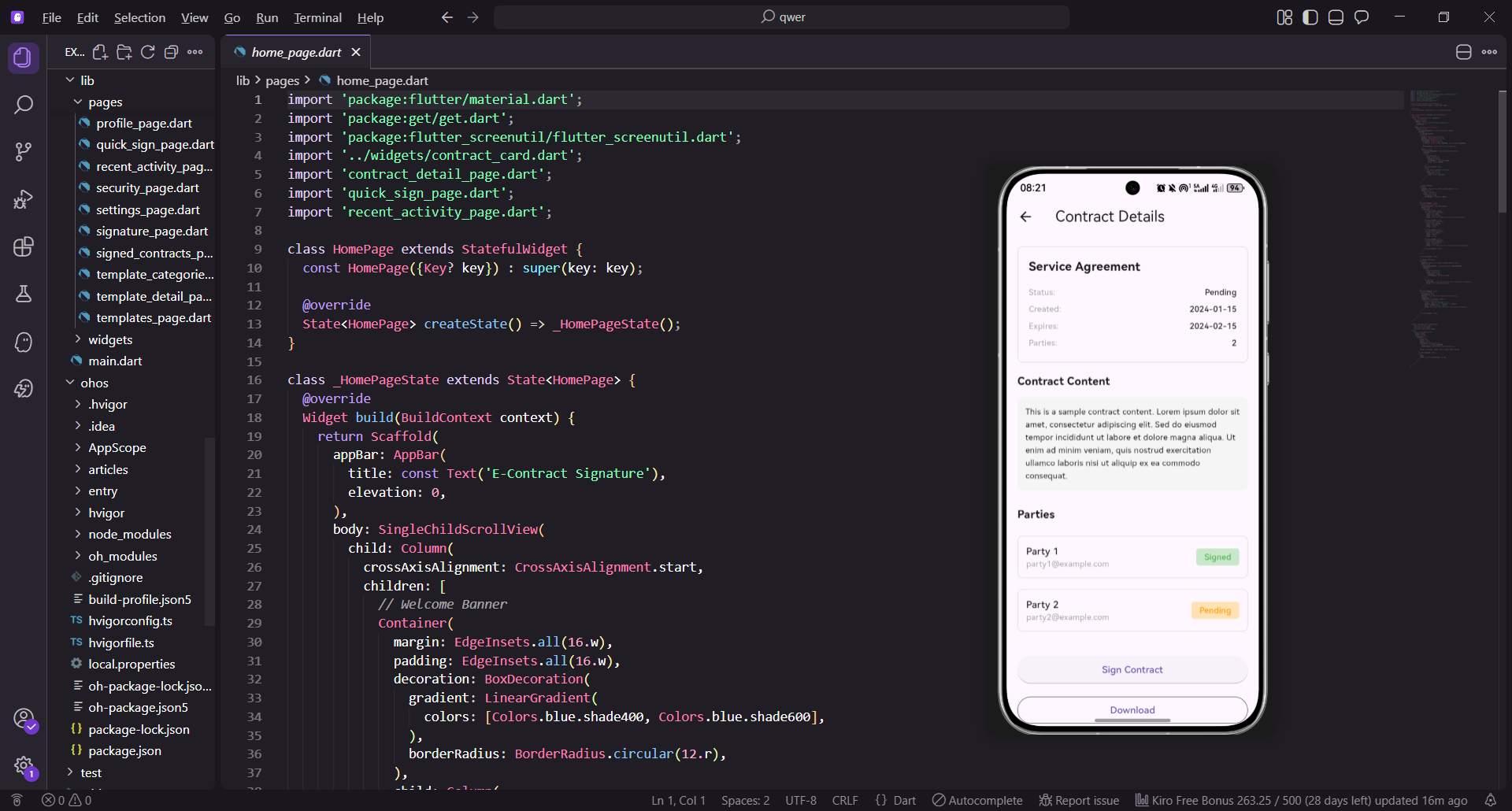Click UTF-8 encoding selector
Image resolution: width=1512 pixels, height=811 pixels.
801,800
